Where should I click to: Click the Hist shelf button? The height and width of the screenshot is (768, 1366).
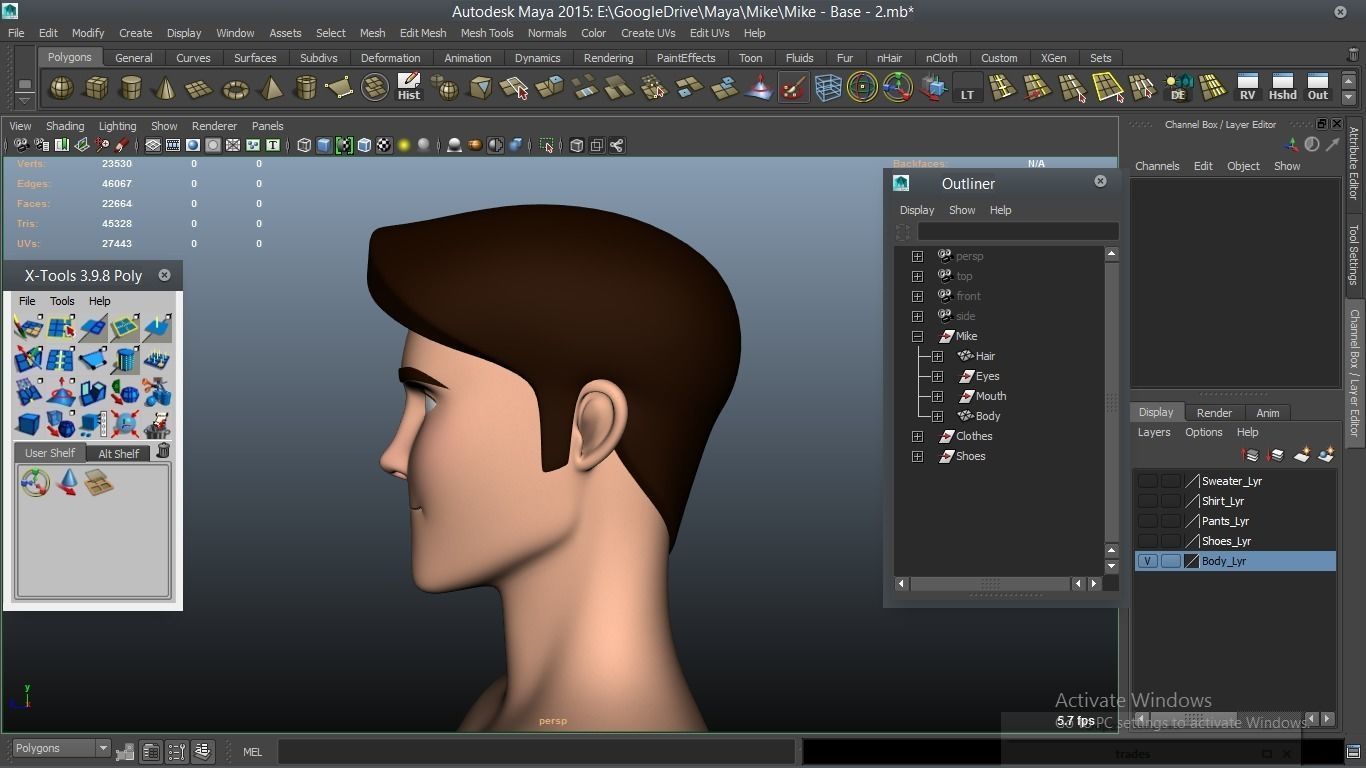[x=409, y=88]
